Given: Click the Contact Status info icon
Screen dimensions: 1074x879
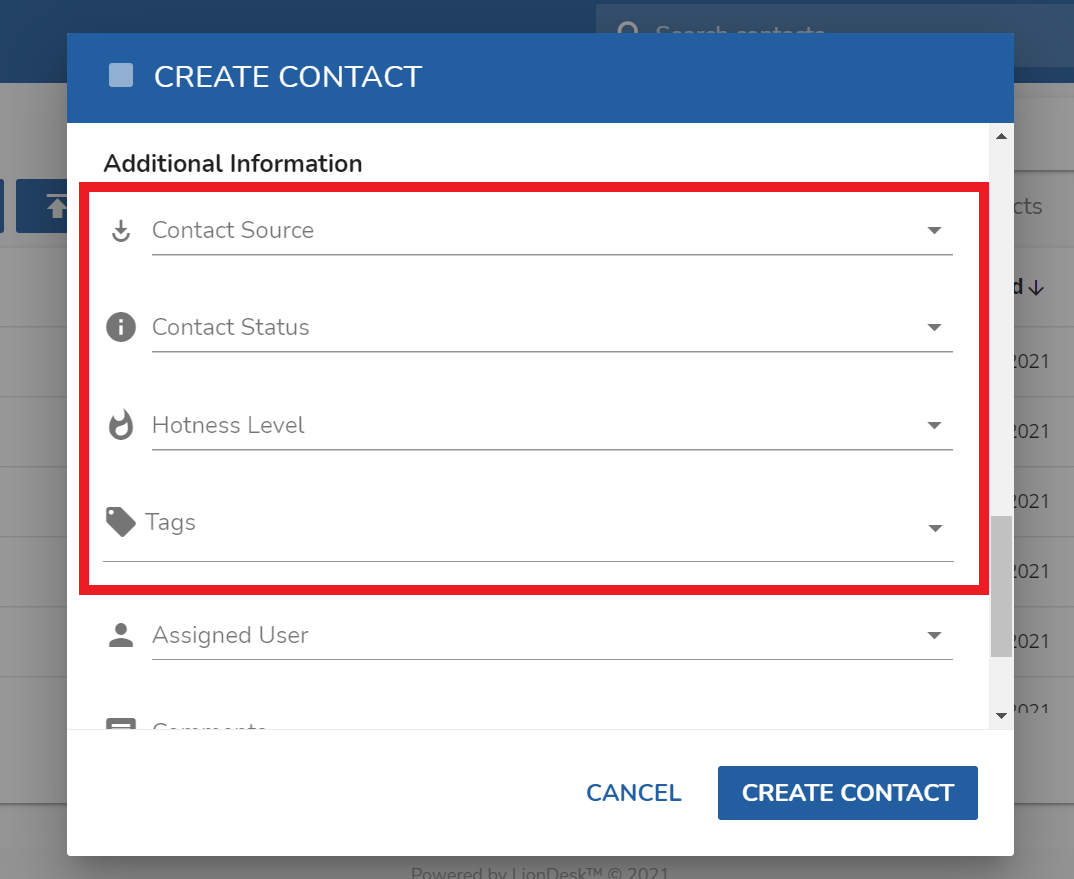Looking at the screenshot, I should coord(121,326).
